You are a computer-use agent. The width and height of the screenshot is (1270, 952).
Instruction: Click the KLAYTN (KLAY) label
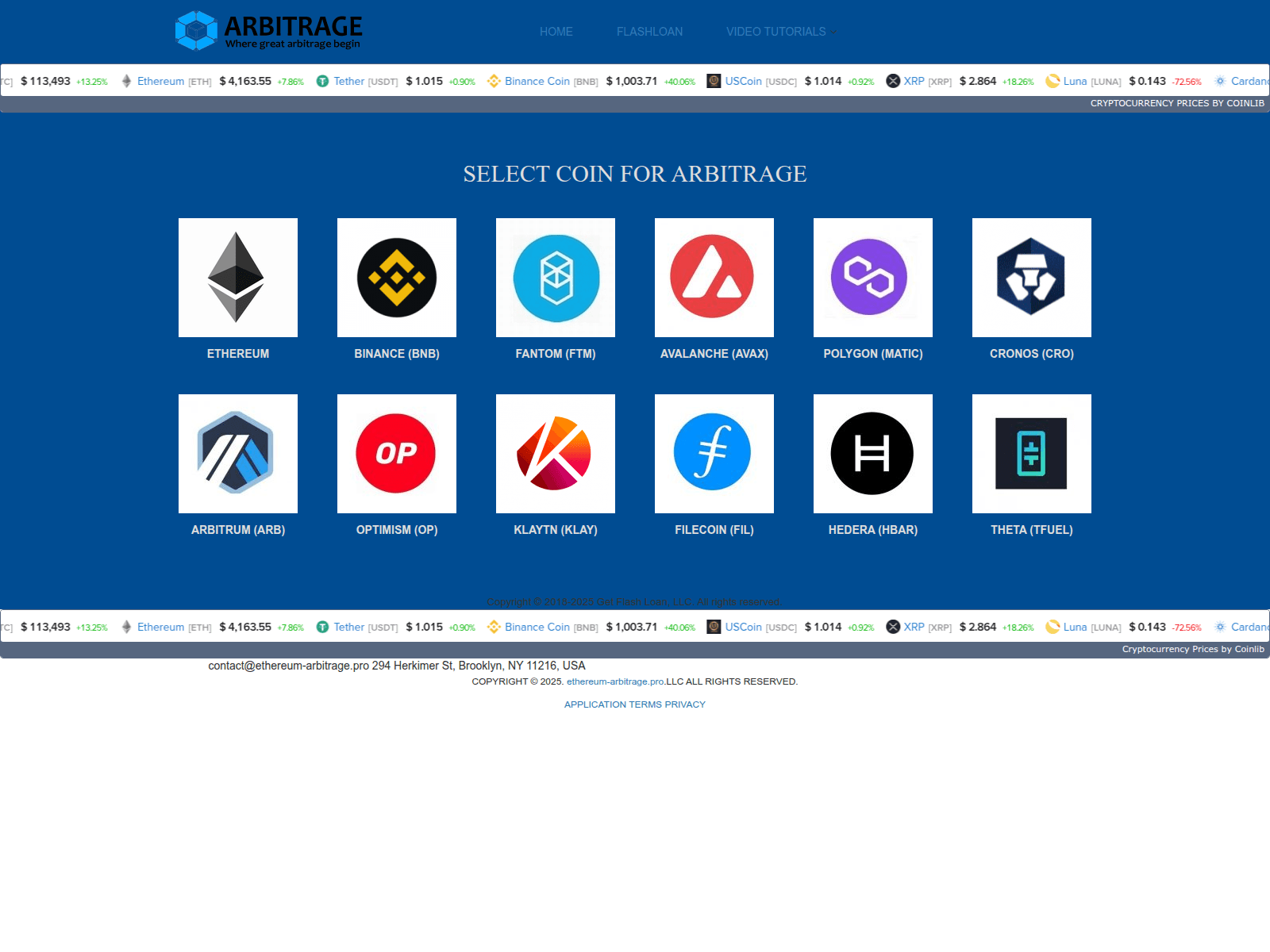coord(556,530)
